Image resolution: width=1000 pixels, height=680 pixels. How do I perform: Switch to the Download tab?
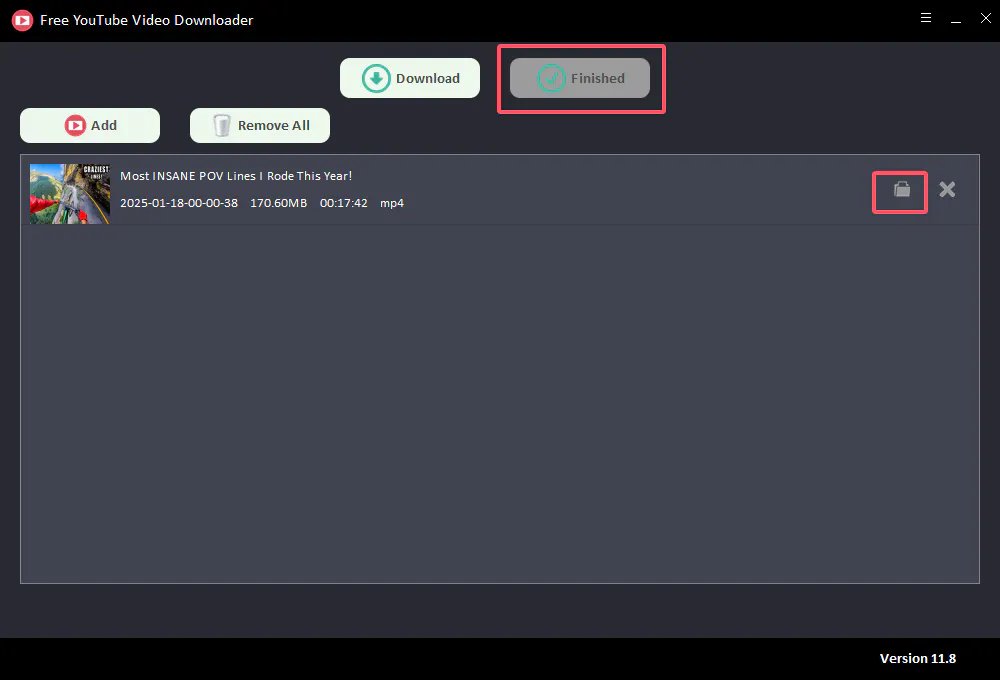[x=409, y=78]
